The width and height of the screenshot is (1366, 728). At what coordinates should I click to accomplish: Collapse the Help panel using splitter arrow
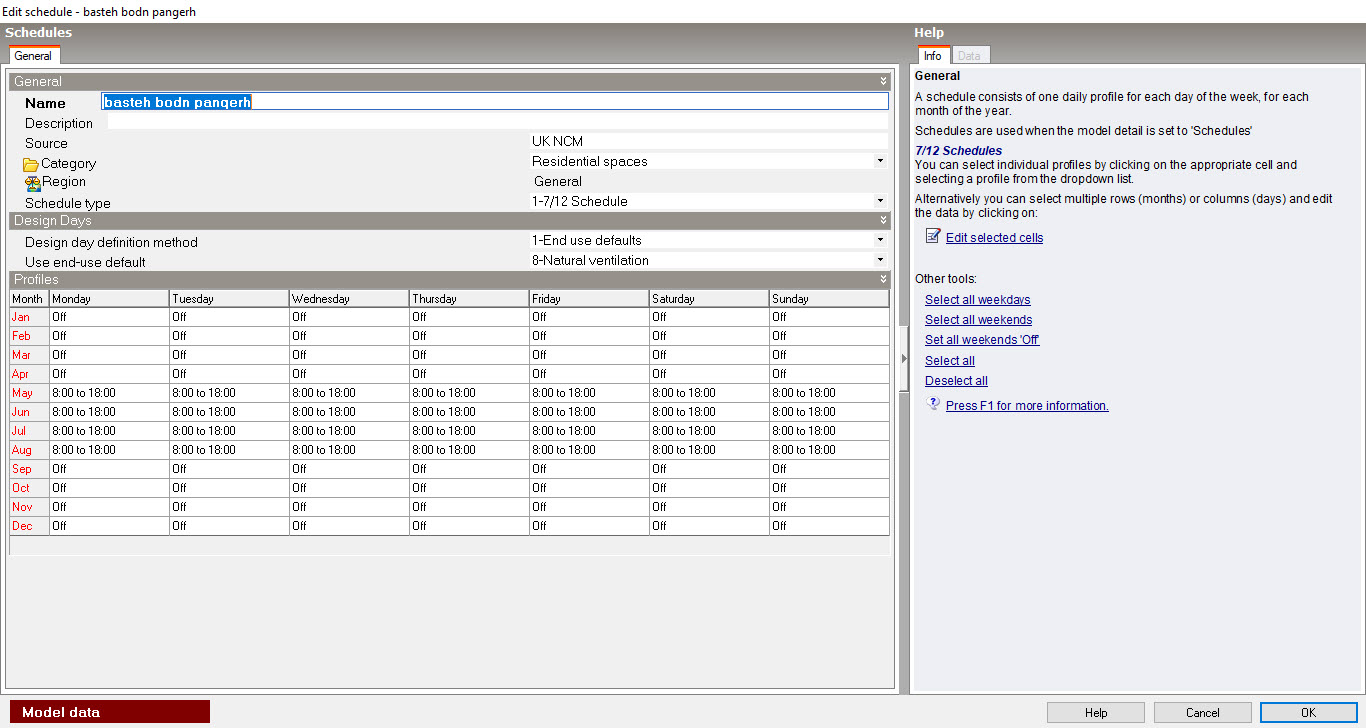pyautogui.click(x=904, y=358)
